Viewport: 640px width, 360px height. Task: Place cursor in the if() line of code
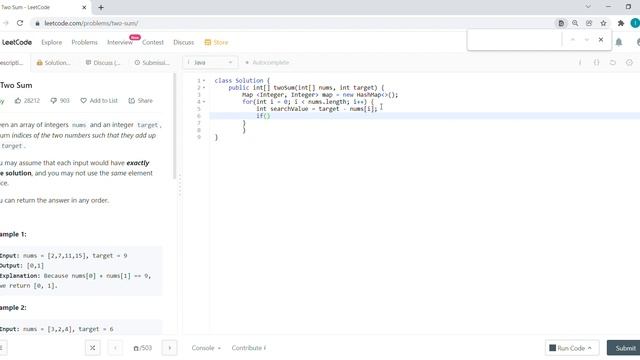point(263,116)
